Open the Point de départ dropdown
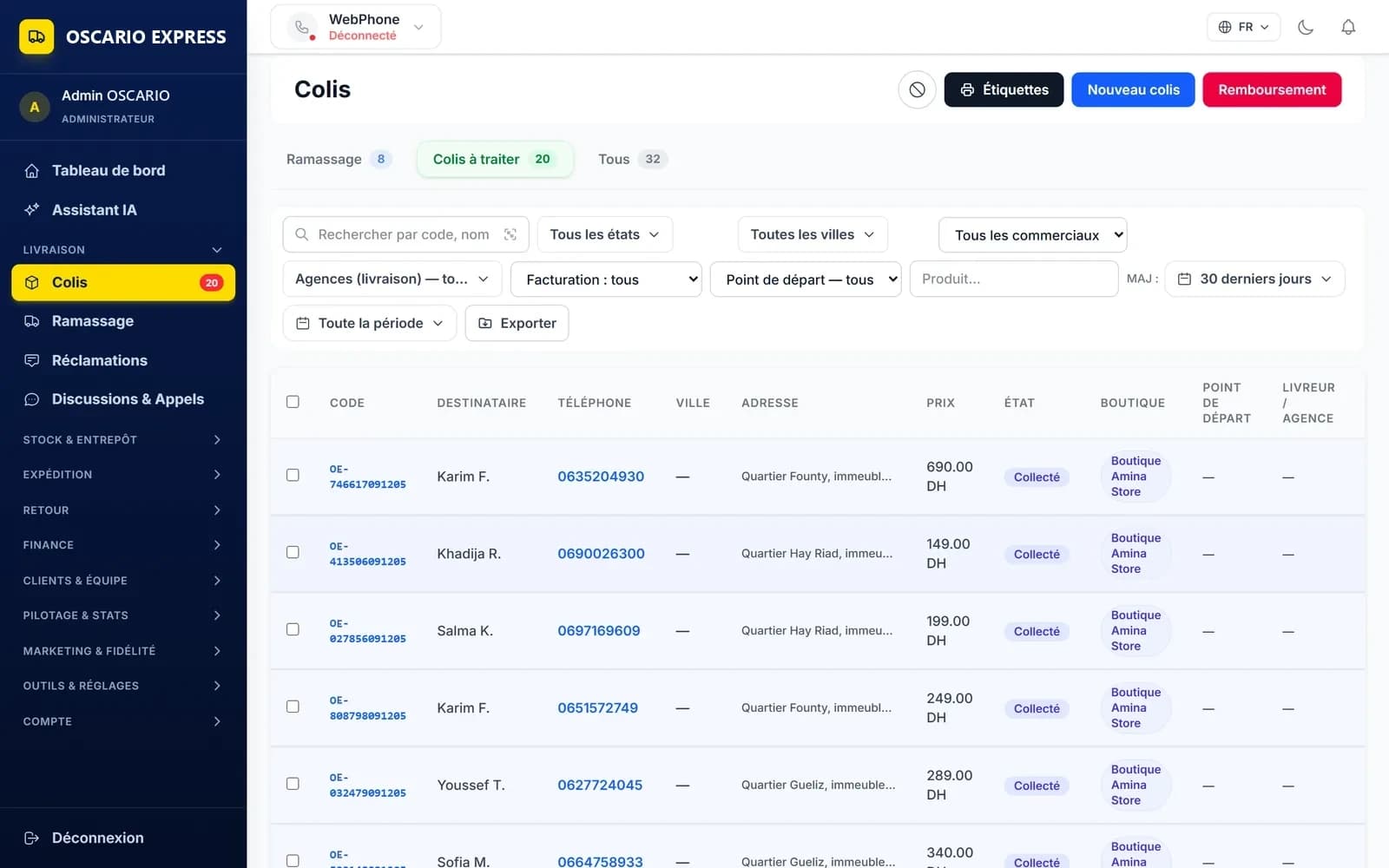 (806, 279)
